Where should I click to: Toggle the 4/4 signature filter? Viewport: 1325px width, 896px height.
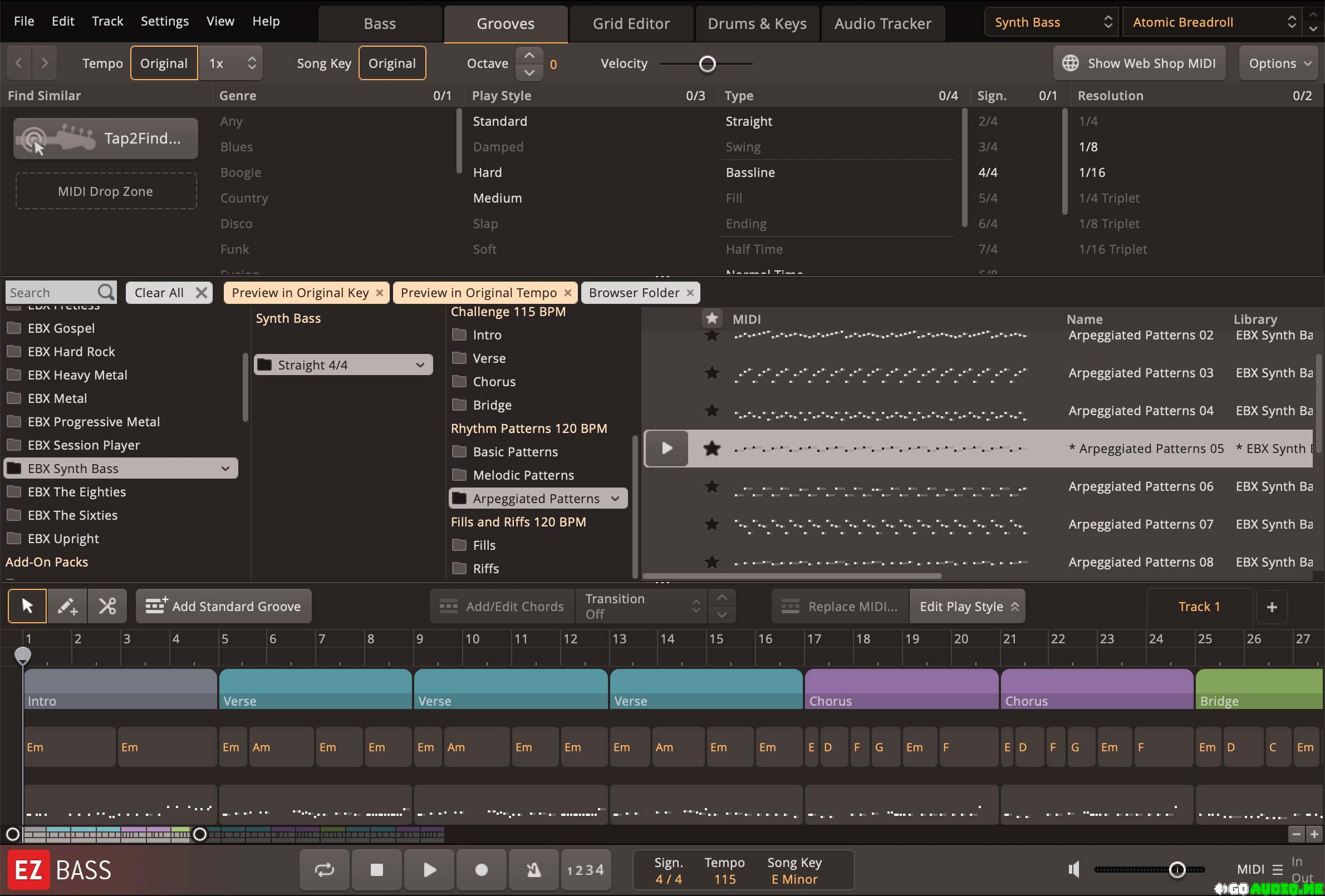(988, 172)
